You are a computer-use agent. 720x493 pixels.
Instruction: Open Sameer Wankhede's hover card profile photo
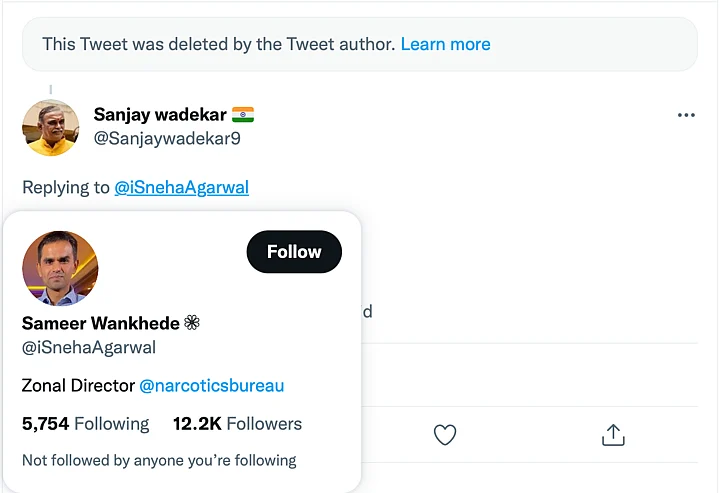pos(60,268)
